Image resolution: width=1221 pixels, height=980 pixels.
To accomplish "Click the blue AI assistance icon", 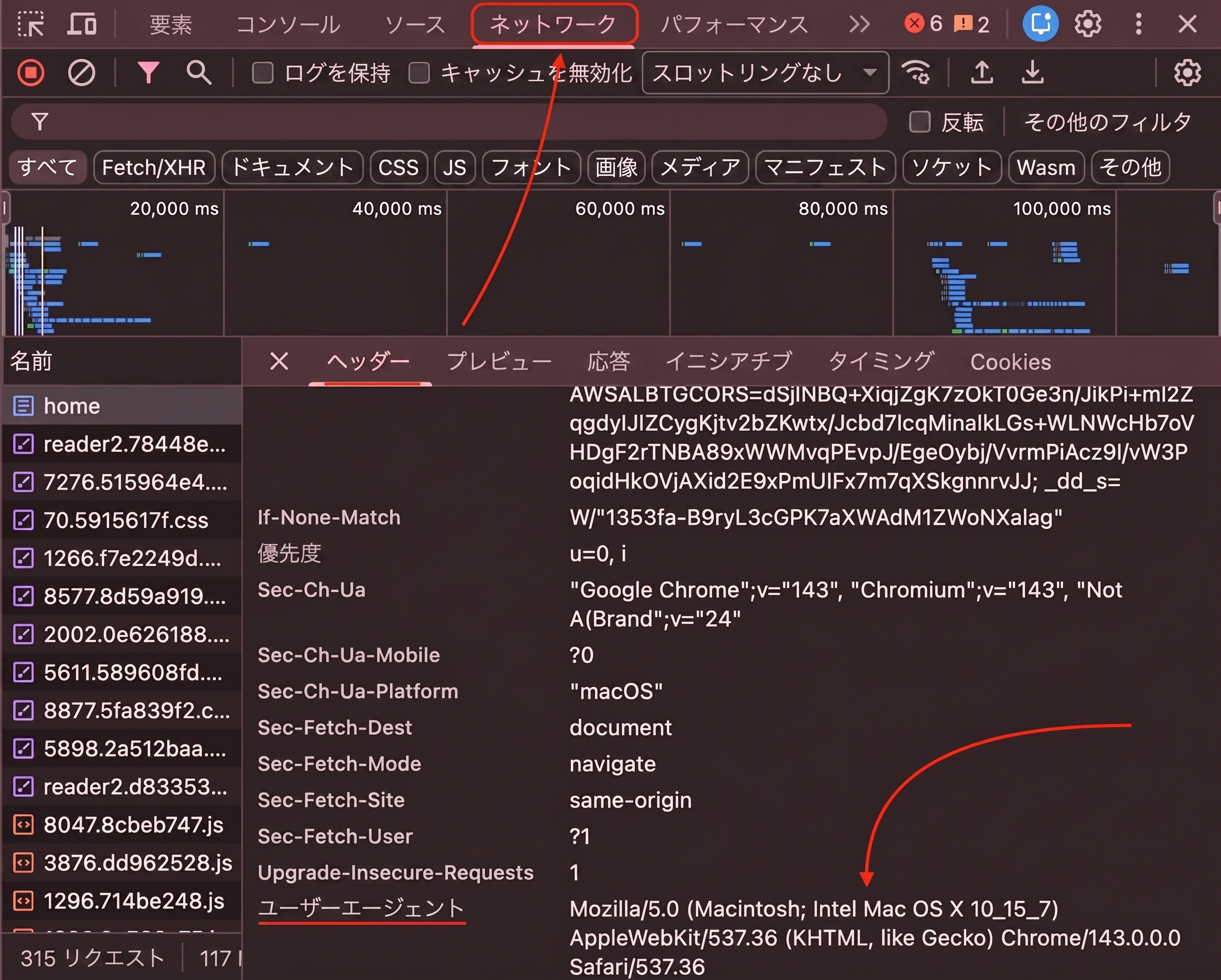I will coord(1040,24).
